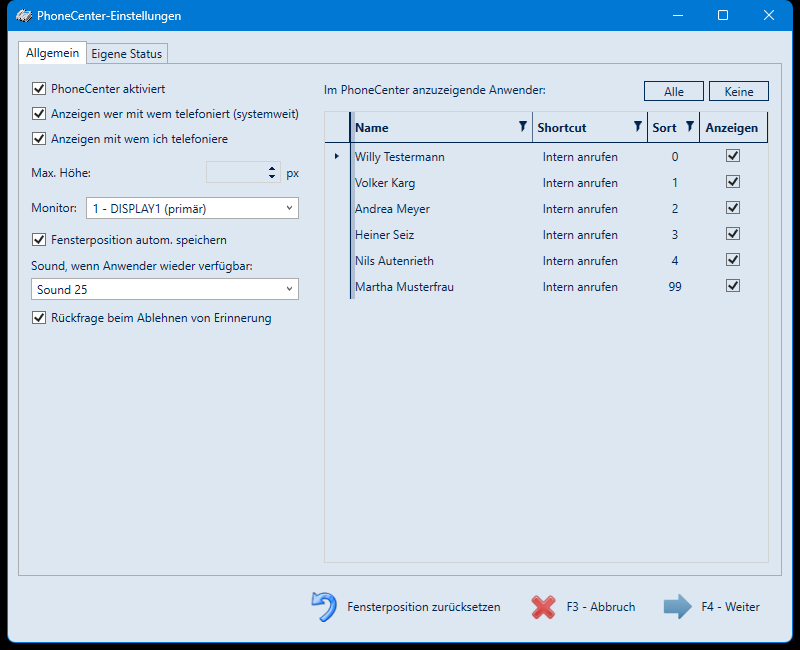Uncheck Anzeigen for Heiner Seiz

(x=733, y=234)
